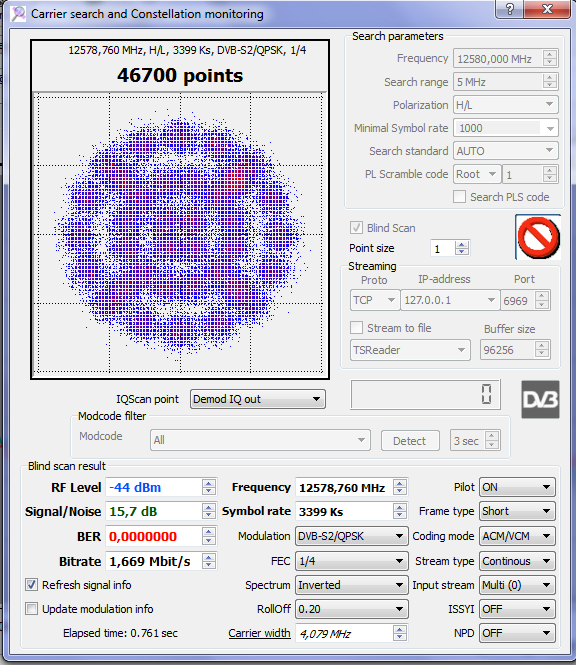Click the BER stepper arrows
The width and height of the screenshot is (576, 665).
[208, 536]
